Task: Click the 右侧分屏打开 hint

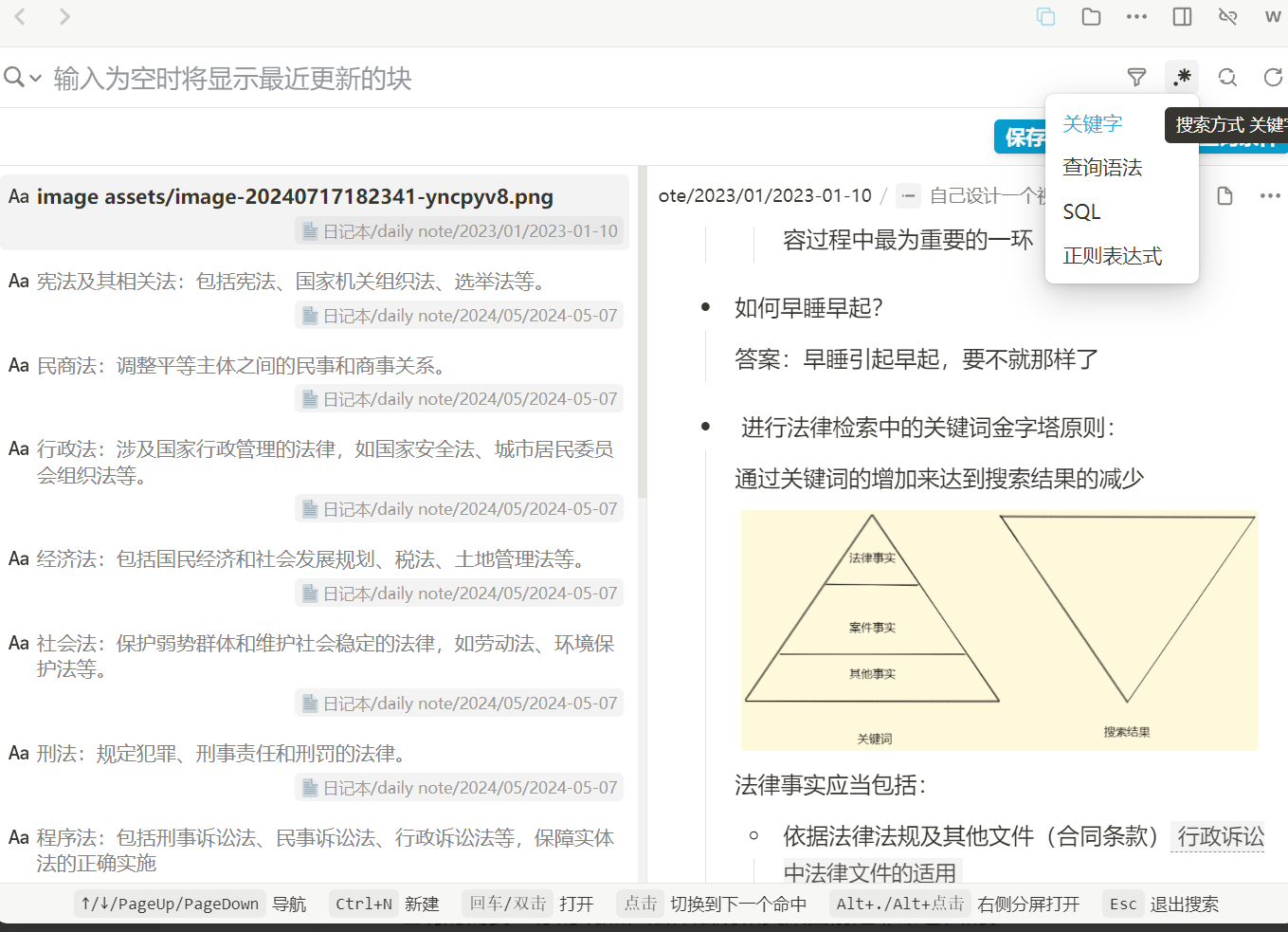Action: coord(1028,904)
